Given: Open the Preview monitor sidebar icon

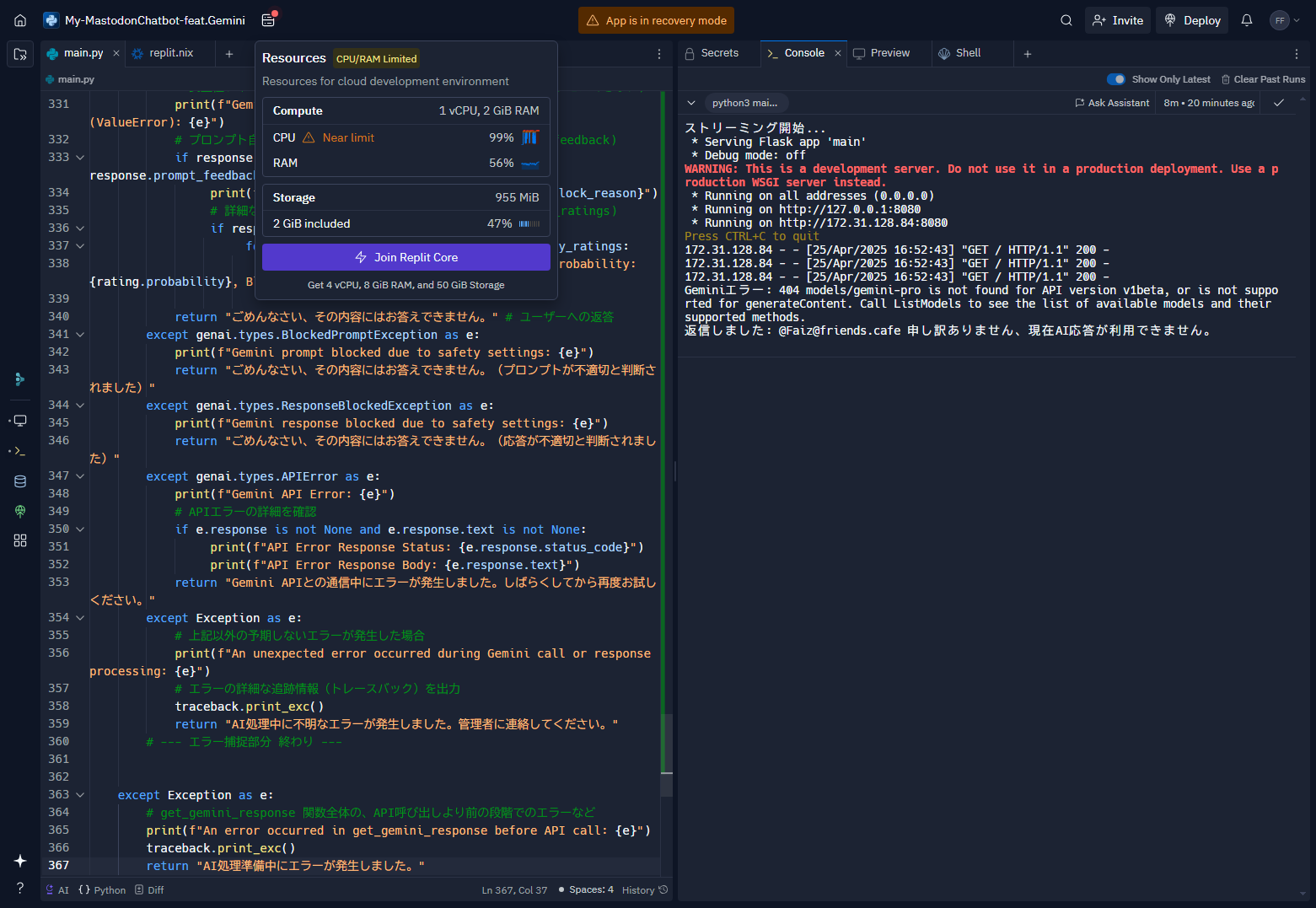Looking at the screenshot, I should click(20, 420).
